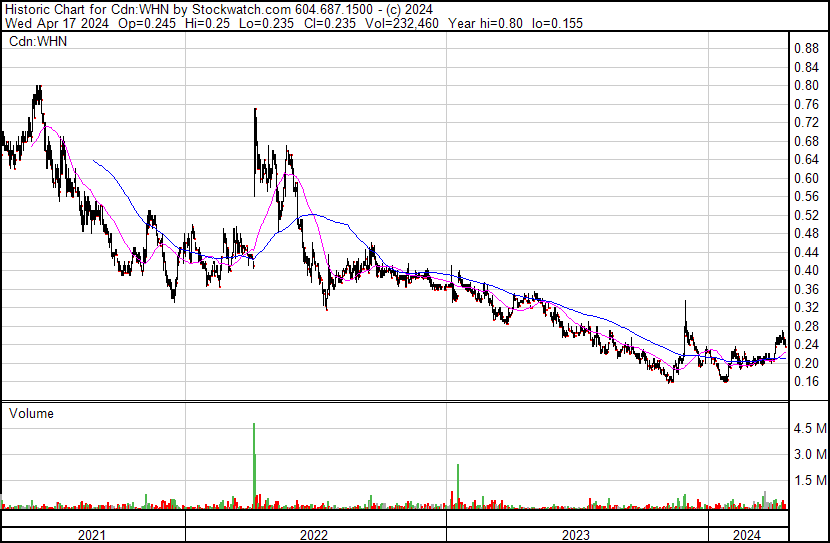Click the 'Year hi=0.80' value

(x=485, y=23)
